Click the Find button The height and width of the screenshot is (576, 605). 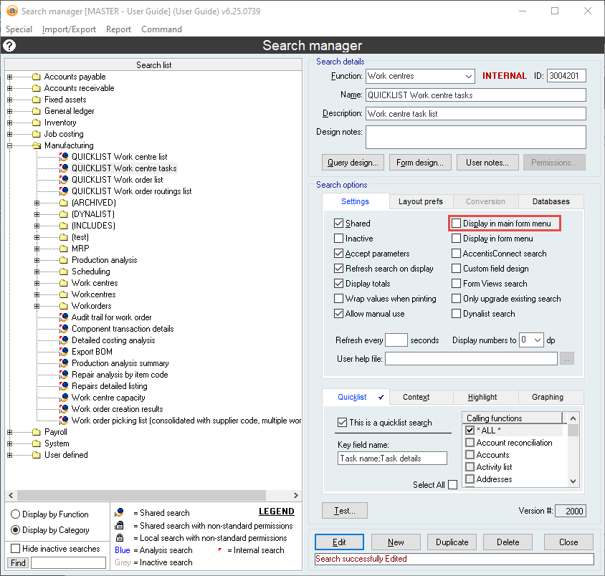[x=18, y=563]
